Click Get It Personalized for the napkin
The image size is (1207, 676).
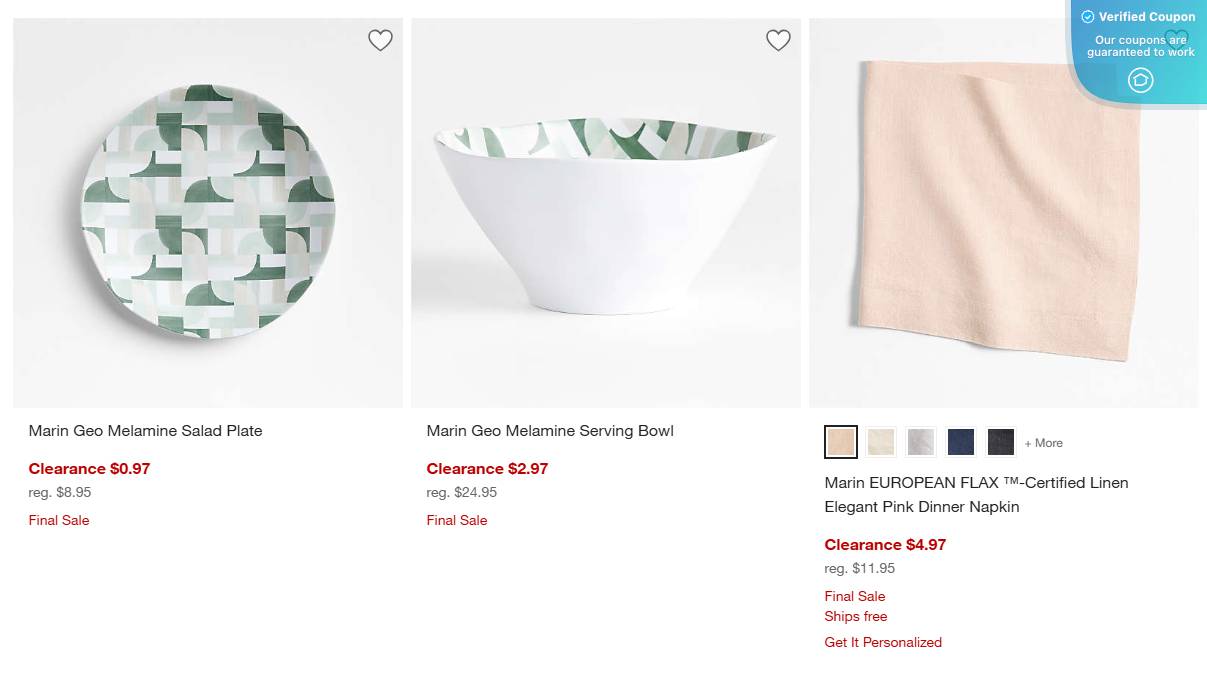pyautogui.click(x=883, y=642)
